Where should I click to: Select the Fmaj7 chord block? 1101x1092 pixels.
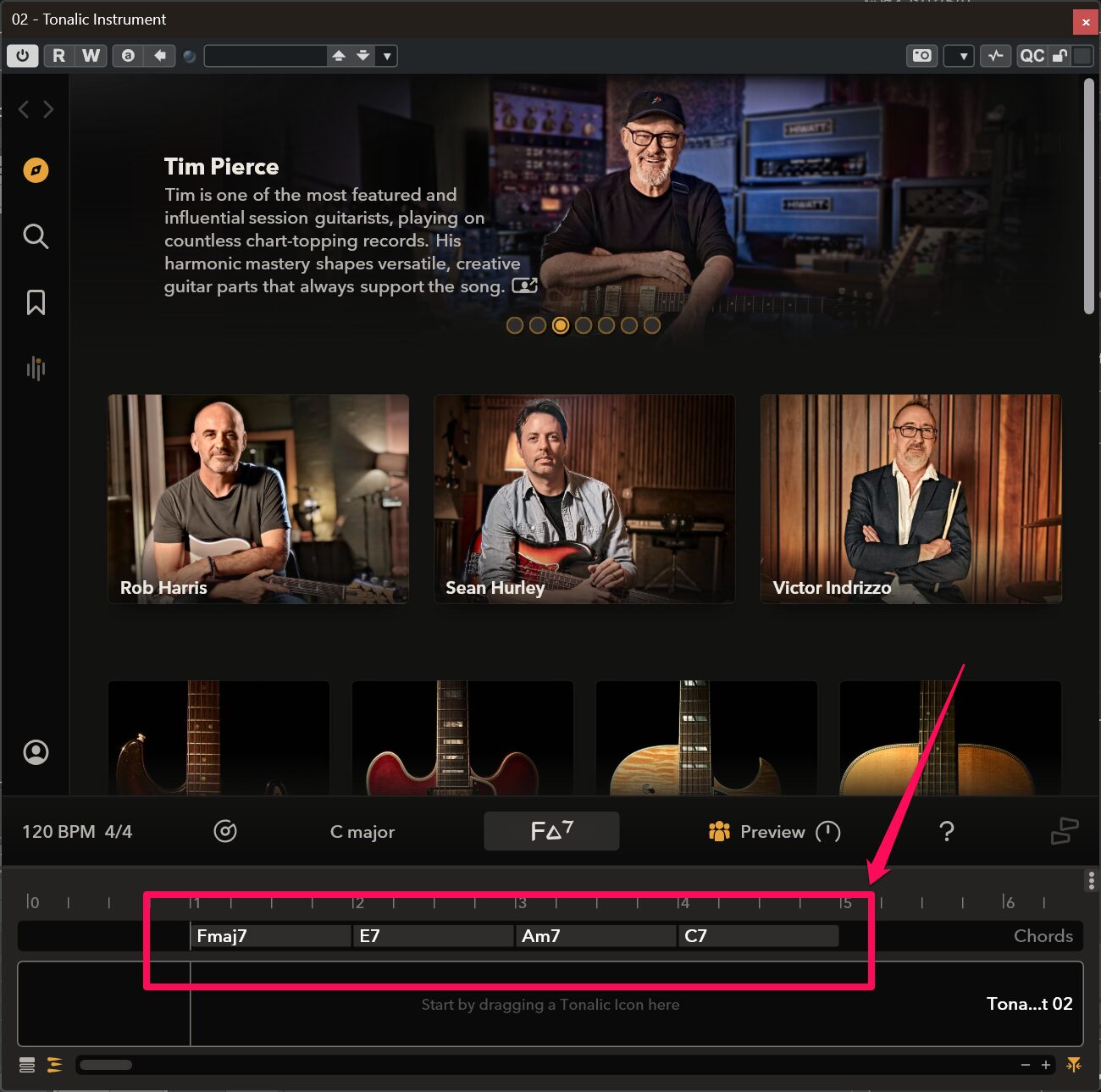pos(269,936)
